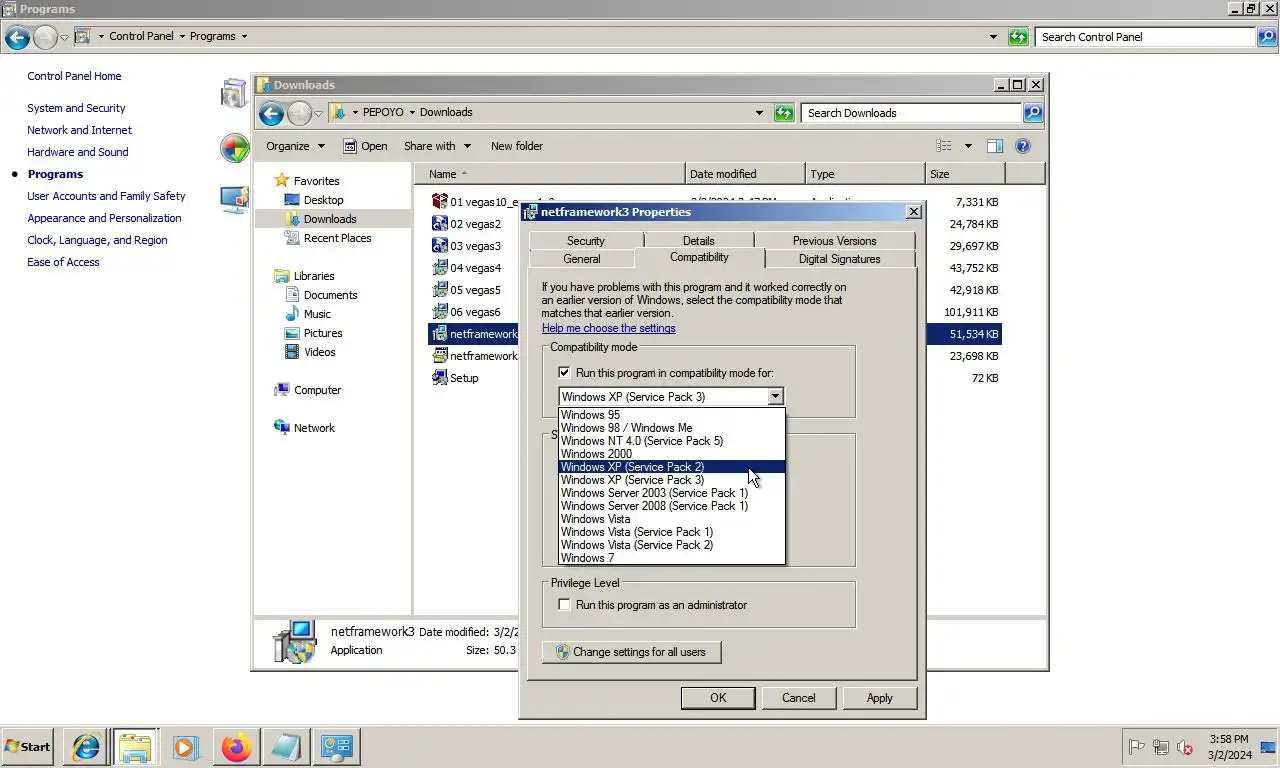This screenshot has height=768, width=1280.
Task: Open the General tab
Action: coord(582,259)
